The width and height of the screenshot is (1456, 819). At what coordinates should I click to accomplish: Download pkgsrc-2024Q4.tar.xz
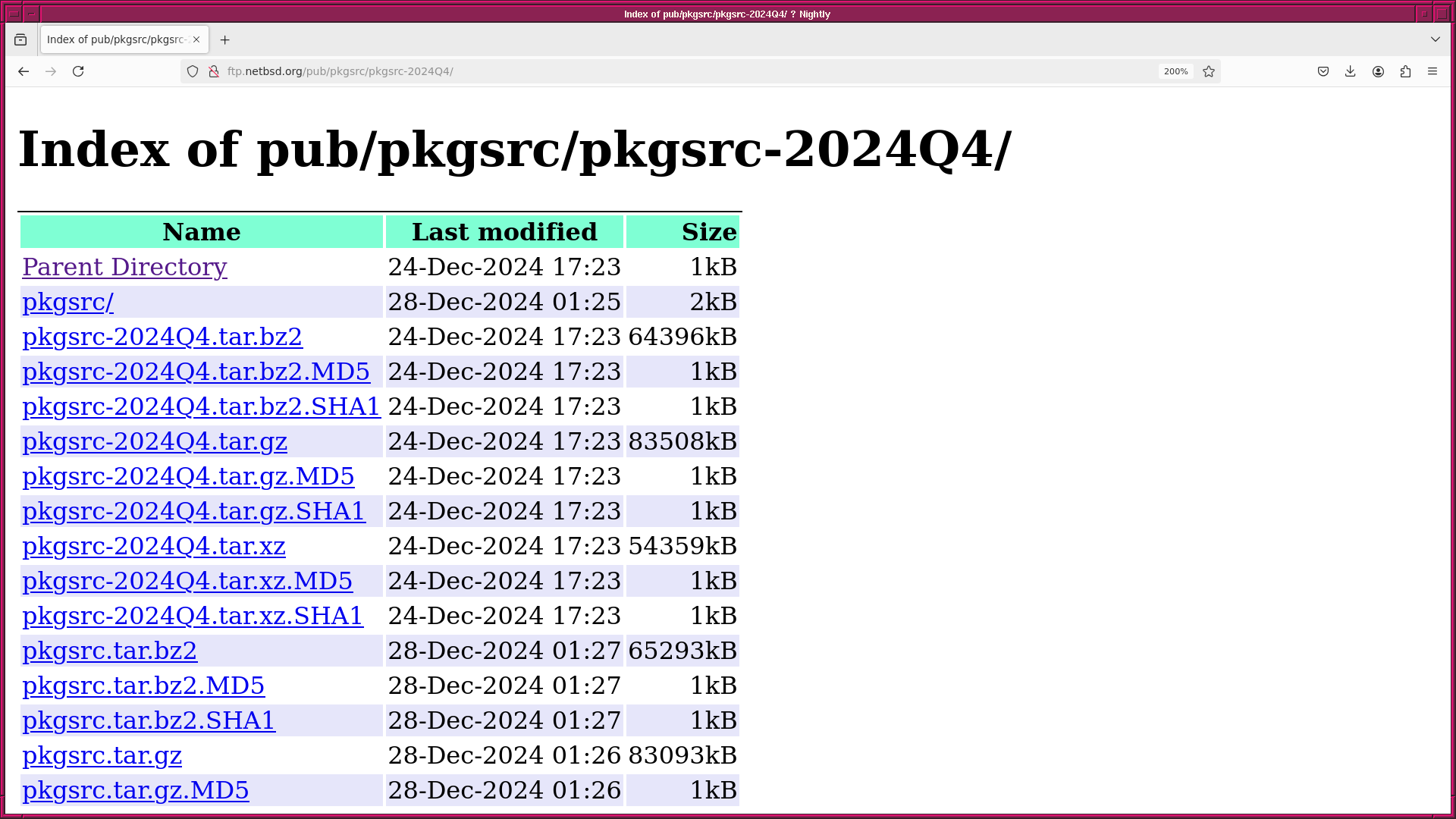tap(154, 546)
